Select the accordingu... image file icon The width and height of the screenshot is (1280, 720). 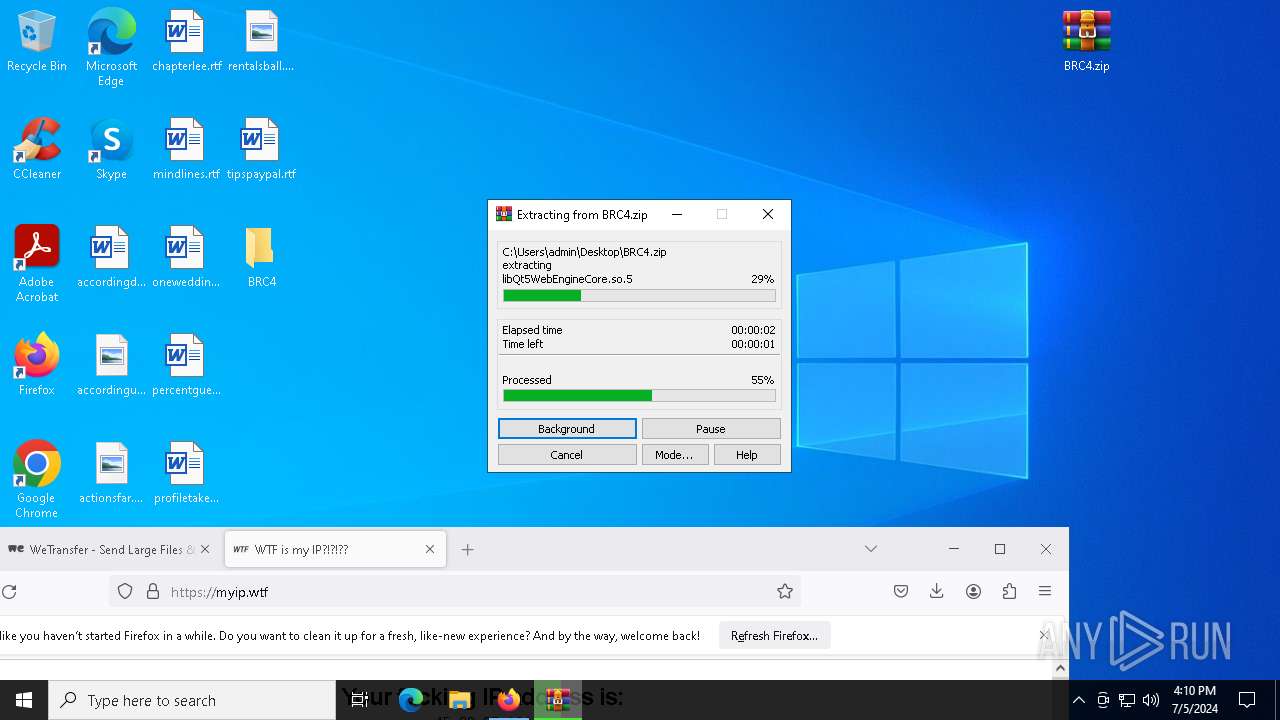(111, 366)
